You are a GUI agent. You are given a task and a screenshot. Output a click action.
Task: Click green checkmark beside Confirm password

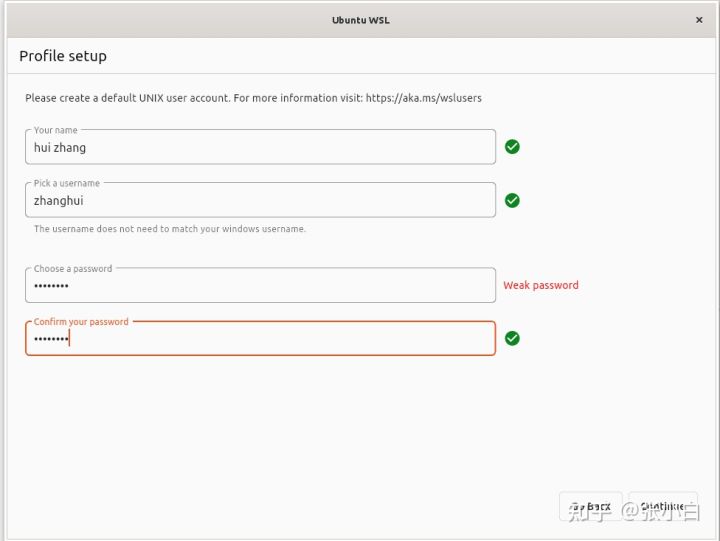[512, 338]
